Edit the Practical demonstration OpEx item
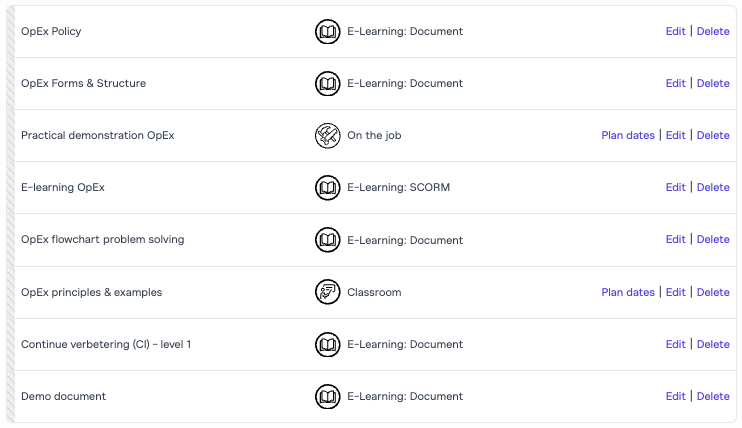742x428 pixels. point(676,136)
